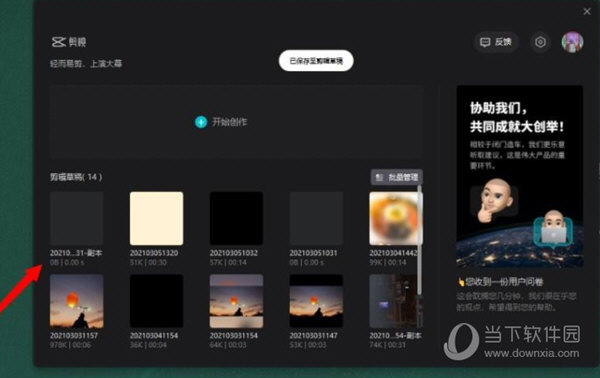This screenshot has height=378, width=600.
Task: Open the 您收到一份用户问卷 survey link
Action: (501, 282)
